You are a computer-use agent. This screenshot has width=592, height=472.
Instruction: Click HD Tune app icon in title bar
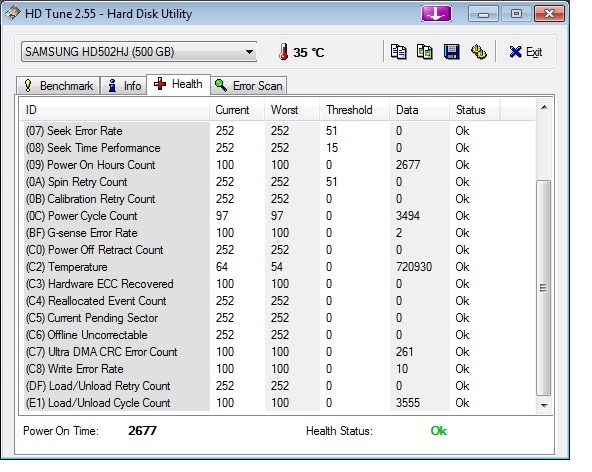pos(12,14)
